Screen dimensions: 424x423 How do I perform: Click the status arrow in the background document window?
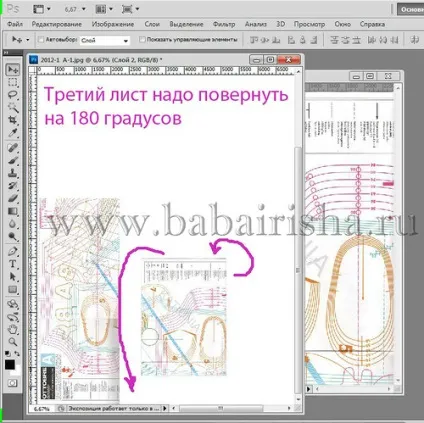309,389
